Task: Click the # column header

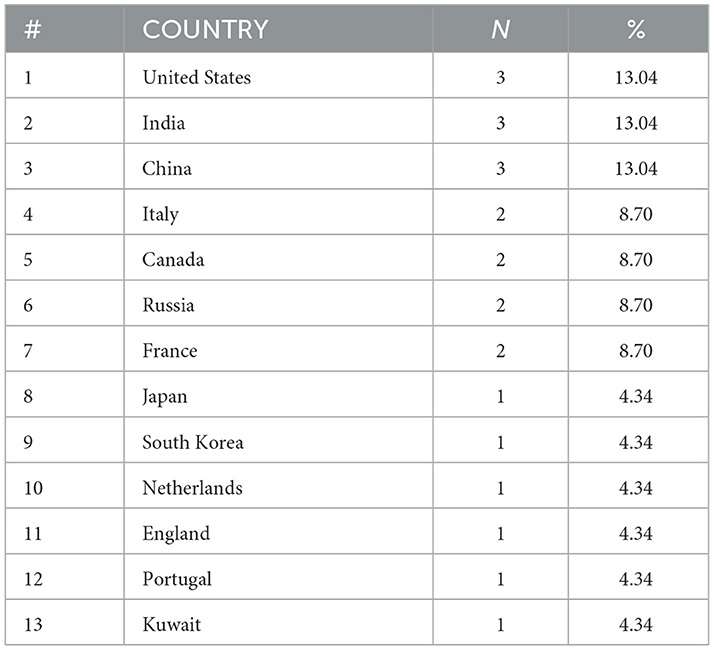Action: point(33,30)
